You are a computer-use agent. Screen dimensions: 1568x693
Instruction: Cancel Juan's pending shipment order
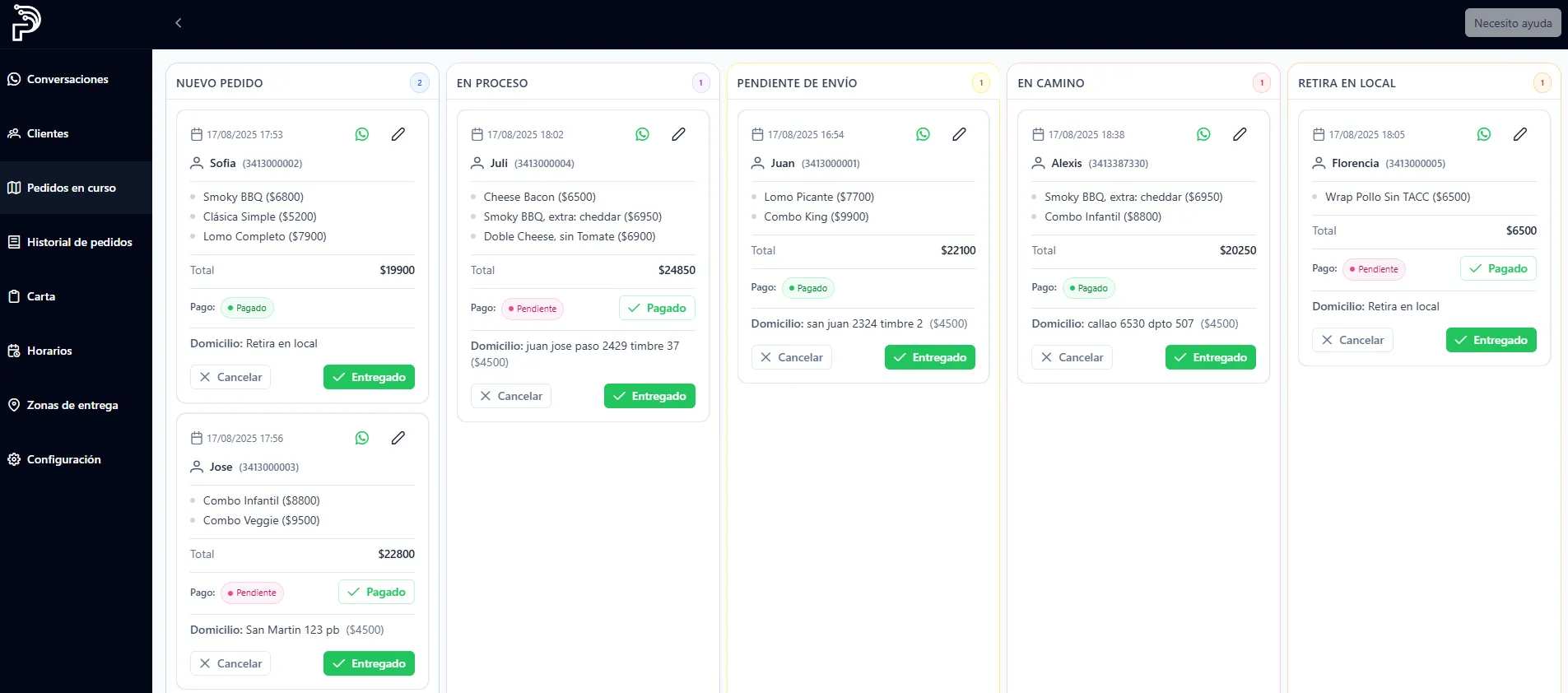click(791, 357)
